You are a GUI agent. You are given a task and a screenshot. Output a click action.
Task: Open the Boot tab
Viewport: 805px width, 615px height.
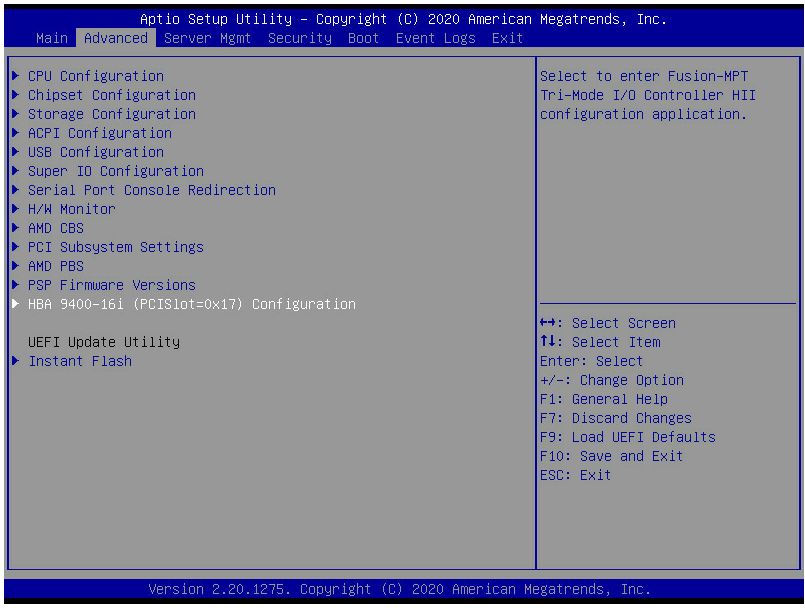click(363, 38)
